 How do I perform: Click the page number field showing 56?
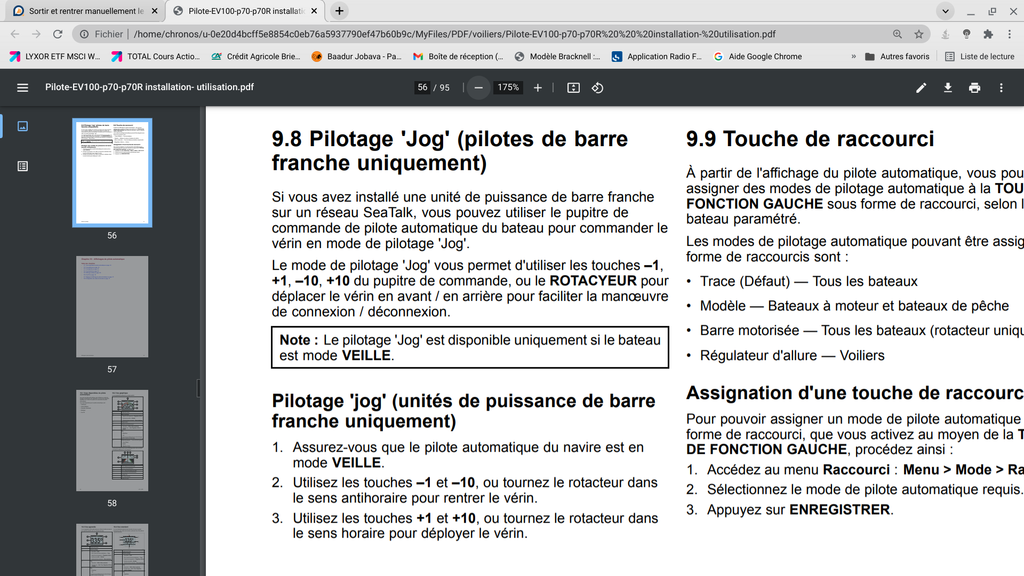(x=423, y=88)
